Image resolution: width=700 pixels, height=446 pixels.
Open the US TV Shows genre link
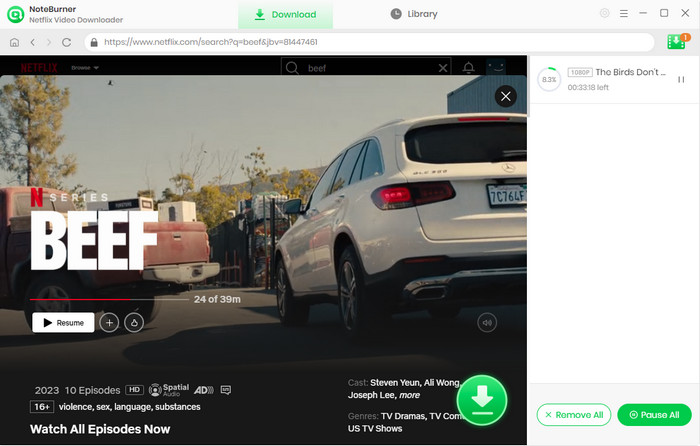(x=375, y=429)
